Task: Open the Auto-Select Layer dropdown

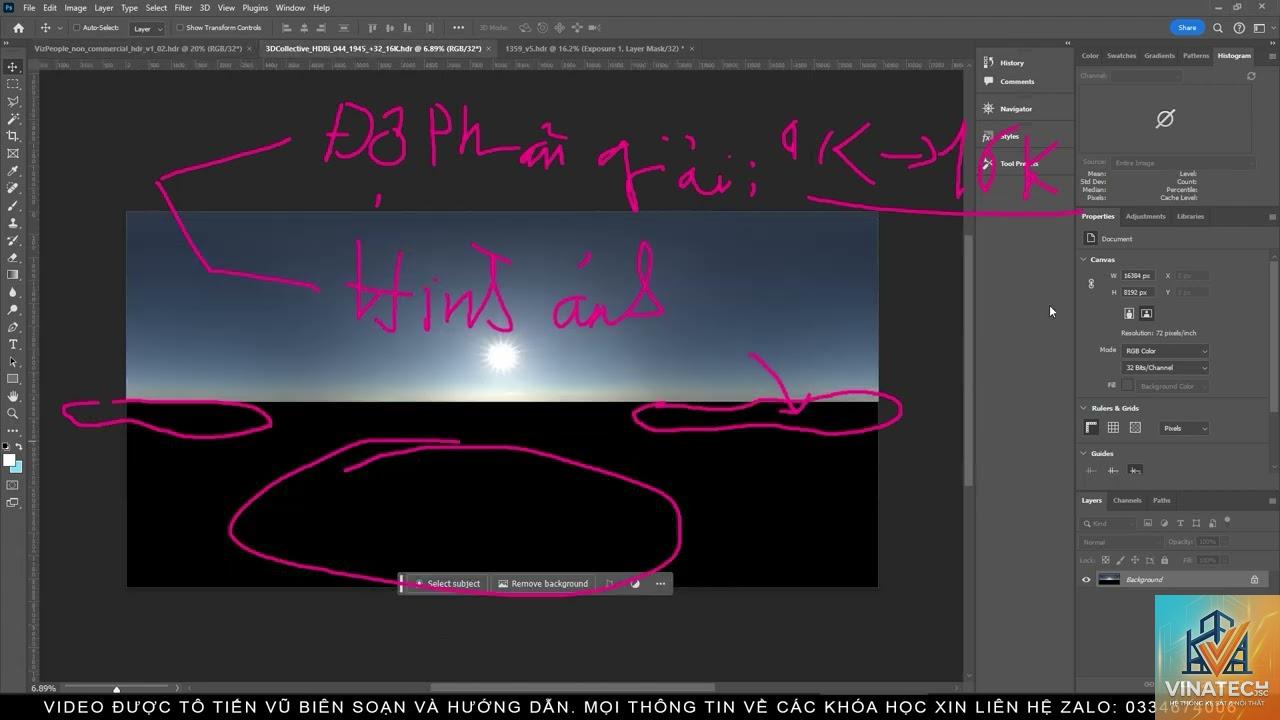Action: [148, 28]
